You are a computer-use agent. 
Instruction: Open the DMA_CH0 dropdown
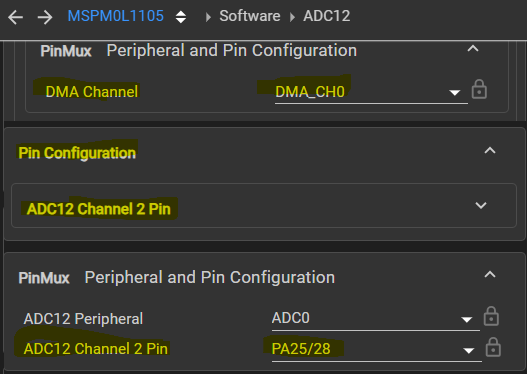point(371,92)
